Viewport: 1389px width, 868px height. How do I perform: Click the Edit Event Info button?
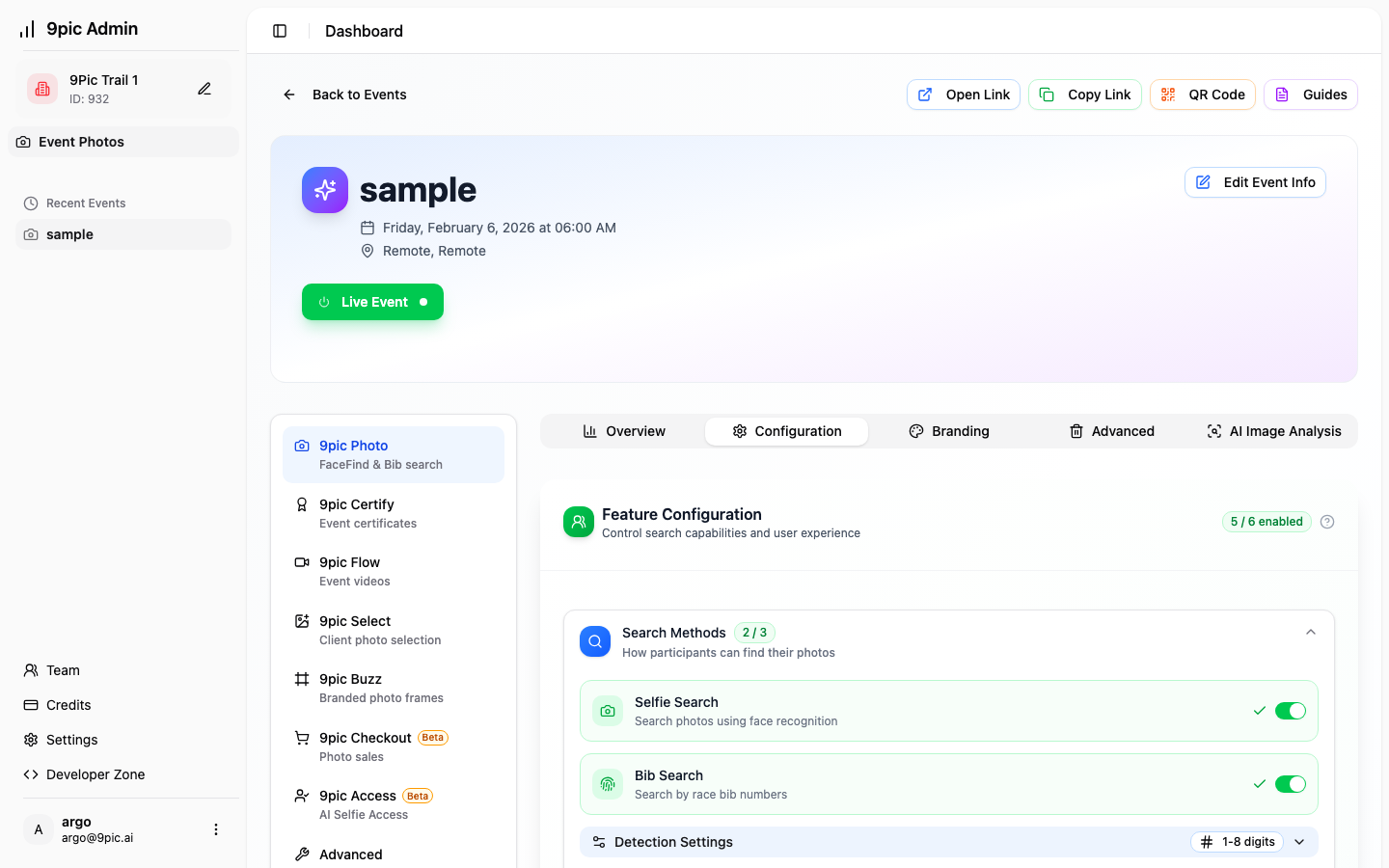[x=1255, y=182]
